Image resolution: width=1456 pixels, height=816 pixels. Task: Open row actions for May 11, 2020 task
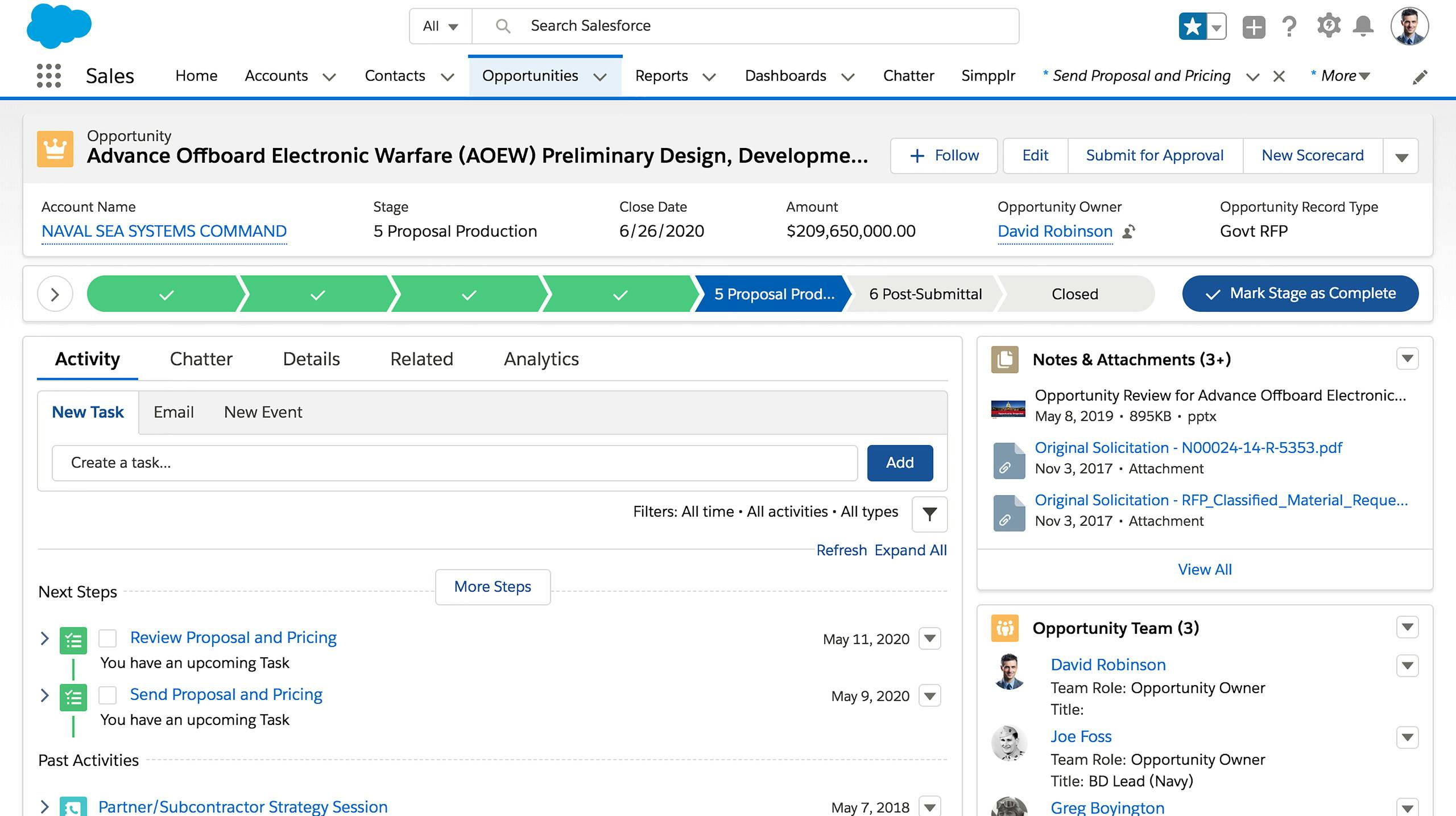[930, 638]
